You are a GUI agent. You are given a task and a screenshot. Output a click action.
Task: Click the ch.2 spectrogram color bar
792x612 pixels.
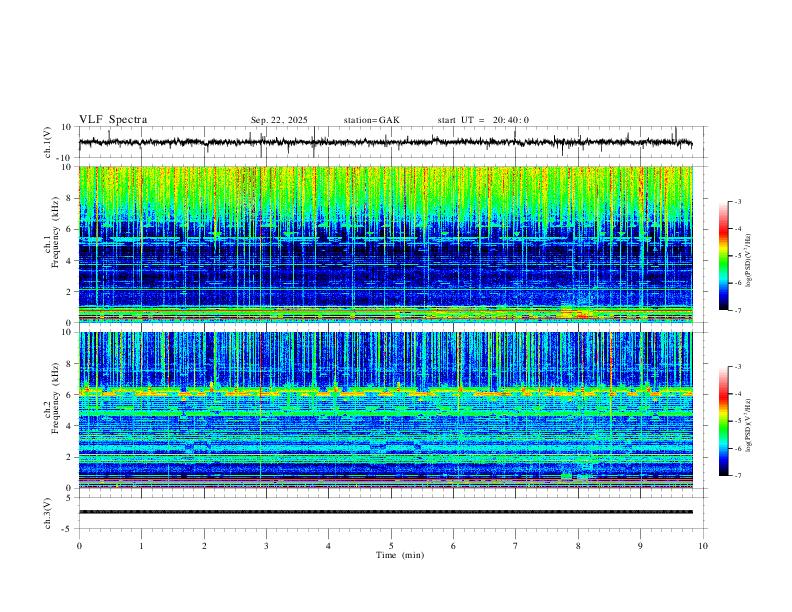(x=724, y=421)
